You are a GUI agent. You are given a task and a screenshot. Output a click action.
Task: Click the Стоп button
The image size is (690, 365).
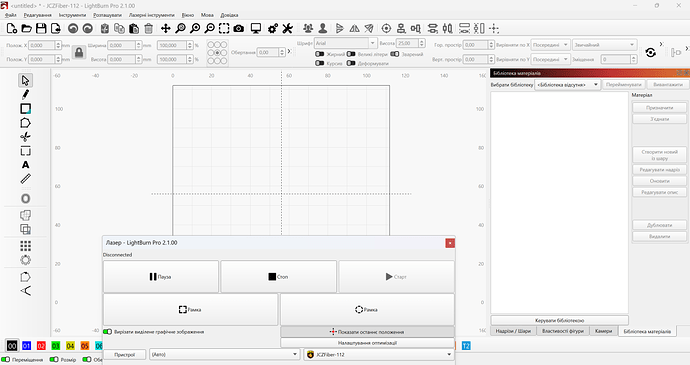click(x=279, y=277)
